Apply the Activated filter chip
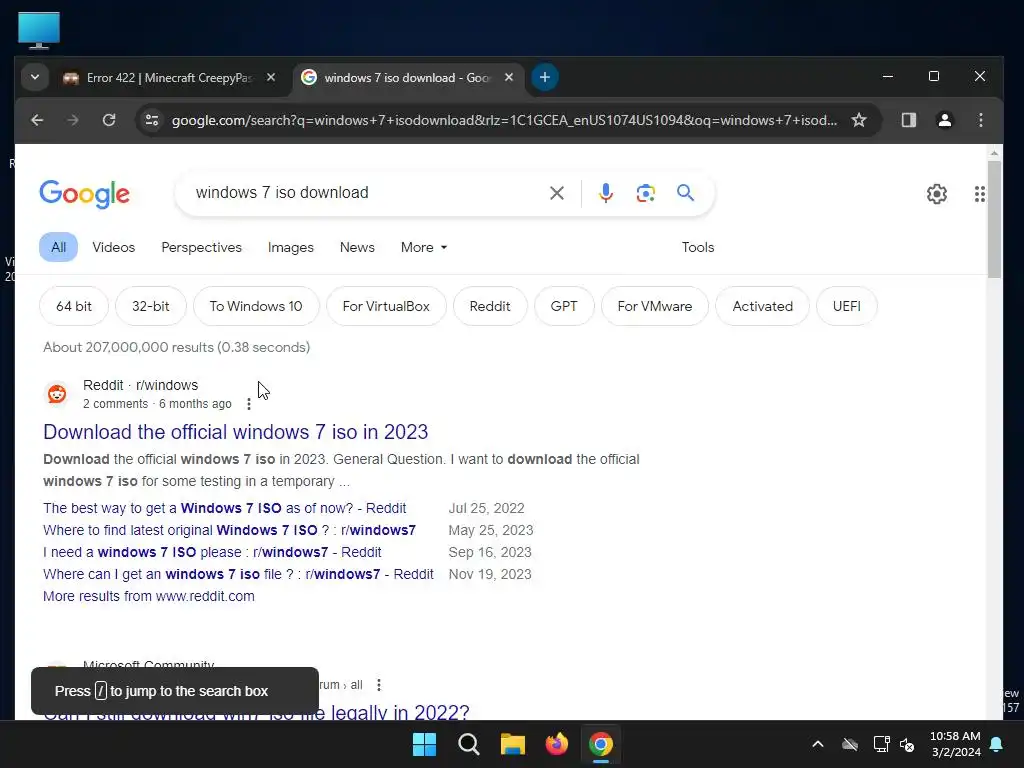 [x=763, y=306]
